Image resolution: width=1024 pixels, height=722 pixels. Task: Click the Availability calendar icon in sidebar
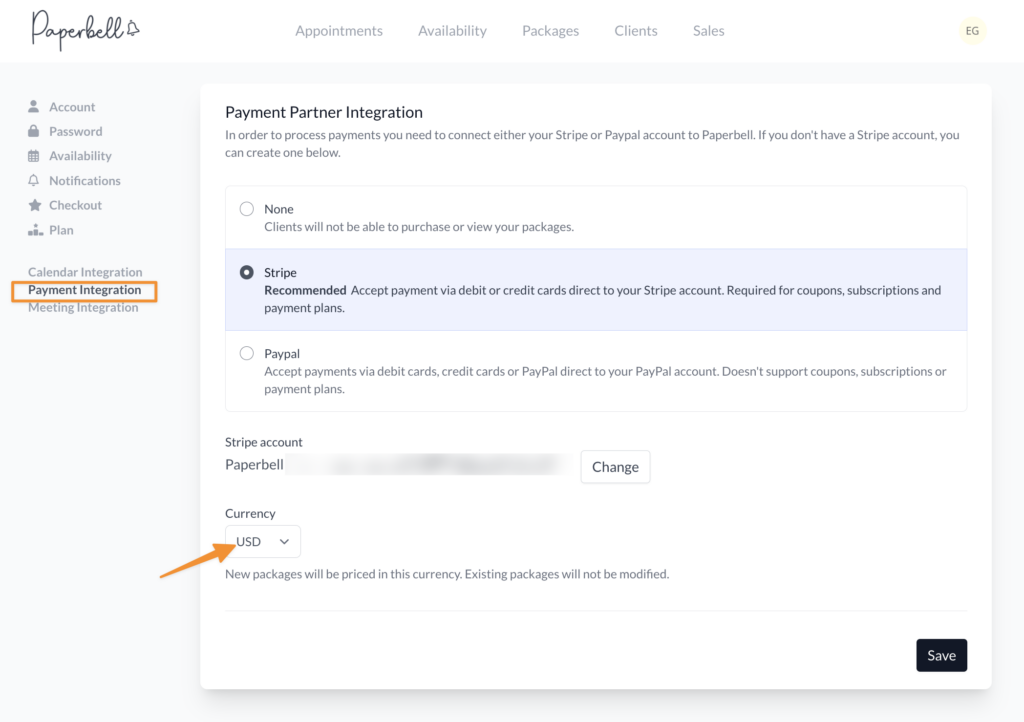point(34,156)
